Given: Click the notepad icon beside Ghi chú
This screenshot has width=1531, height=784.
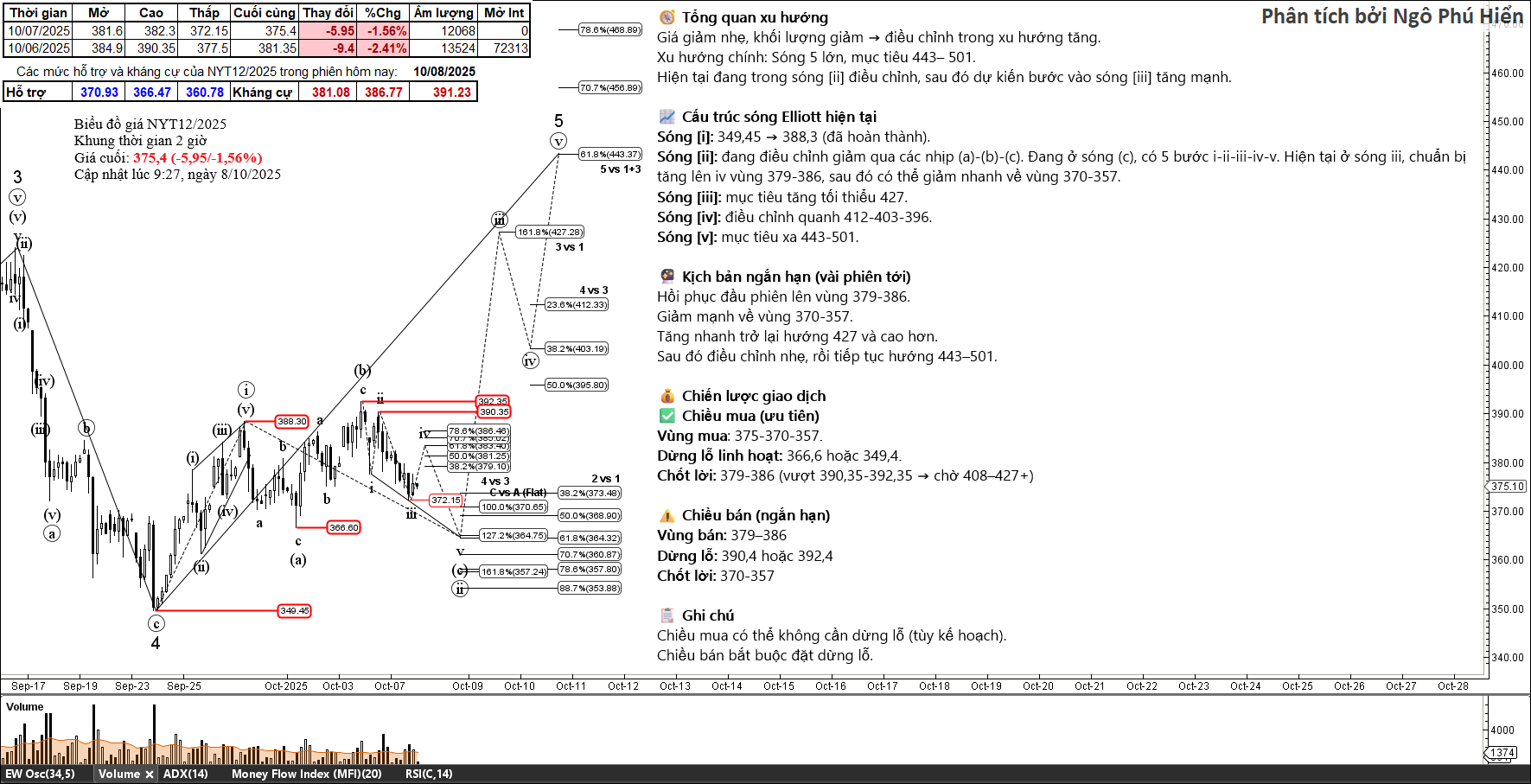Looking at the screenshot, I should tap(667, 615).
